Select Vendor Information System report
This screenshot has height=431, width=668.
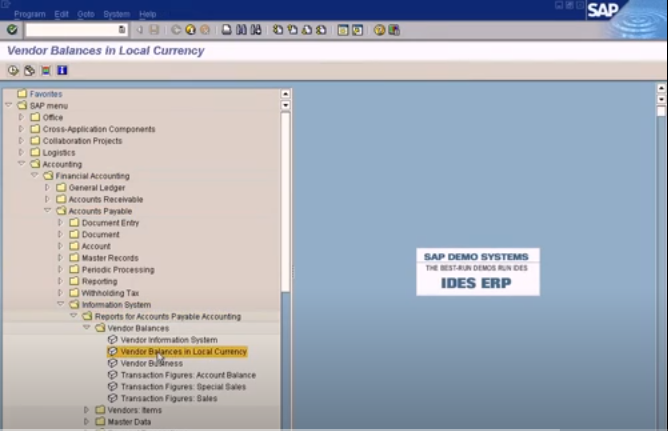click(169, 340)
